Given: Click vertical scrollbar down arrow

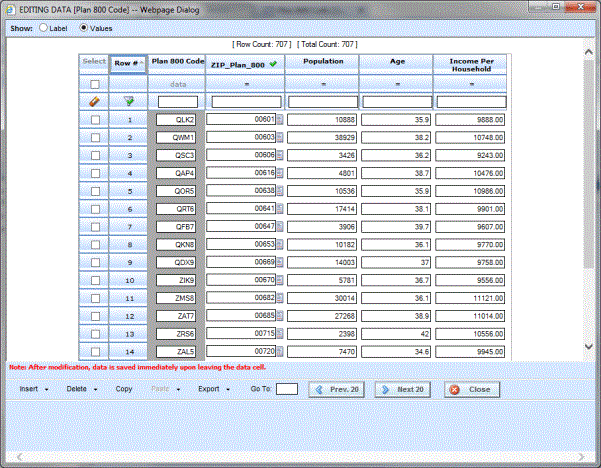Looking at the screenshot, I should pyautogui.click(x=589, y=346).
